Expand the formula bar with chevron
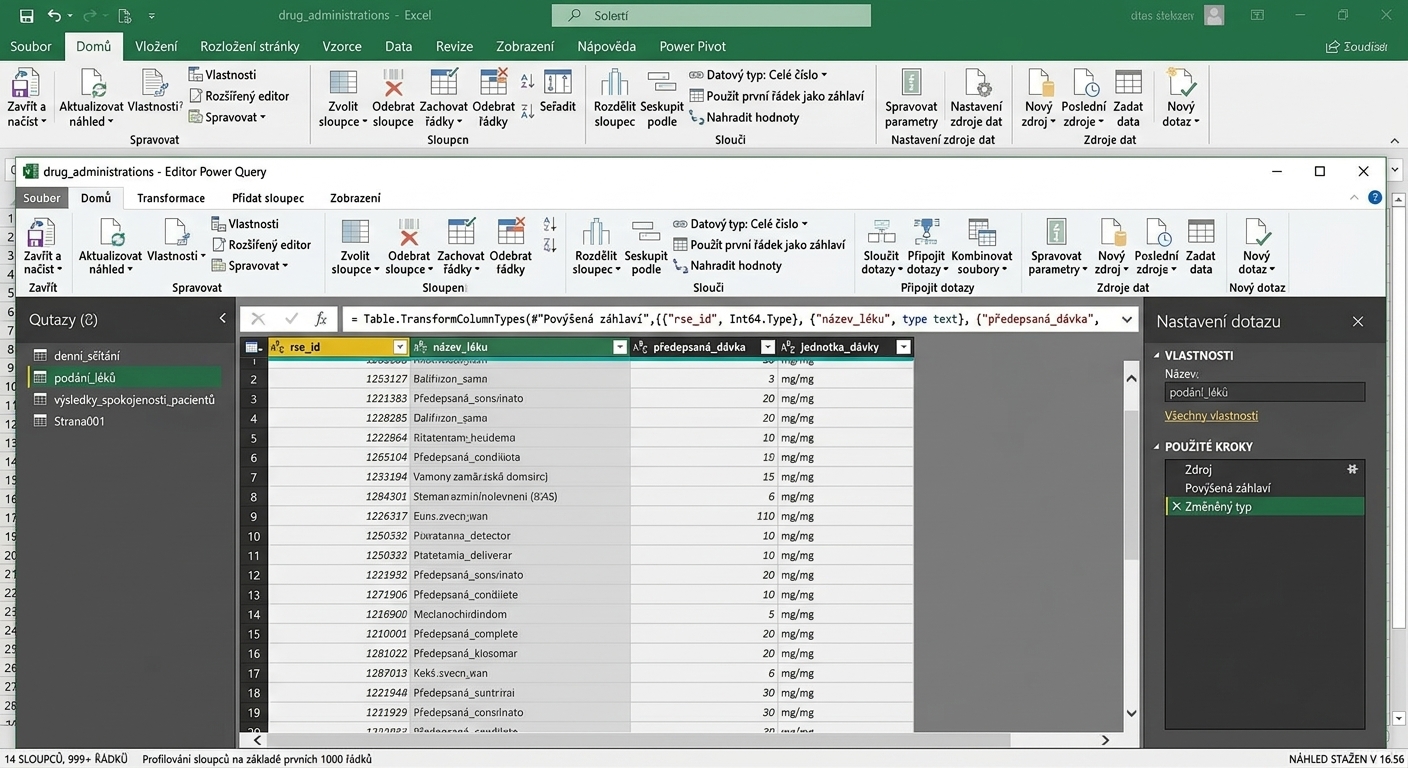Image resolution: width=1408 pixels, height=768 pixels. click(1127, 319)
